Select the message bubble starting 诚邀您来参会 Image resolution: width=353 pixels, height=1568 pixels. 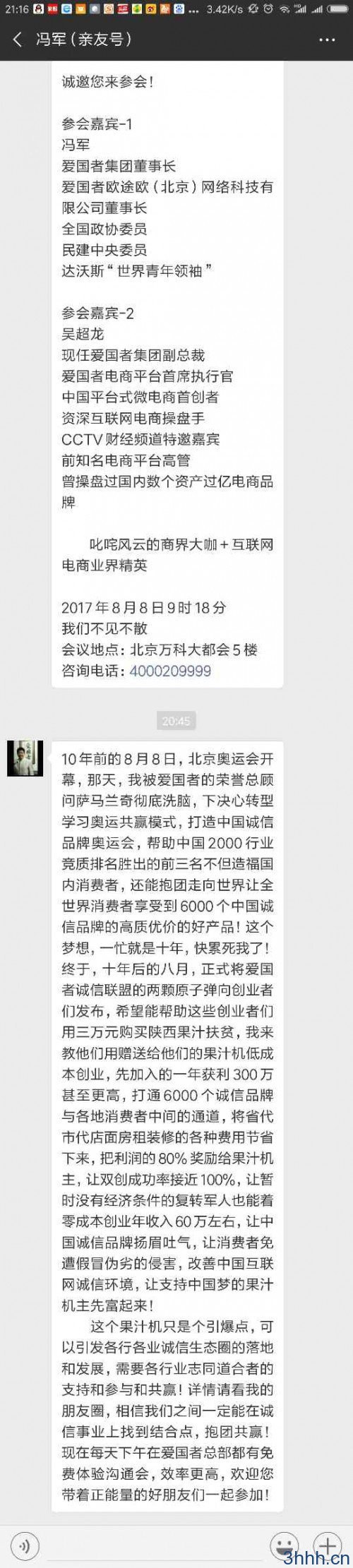[167, 376]
